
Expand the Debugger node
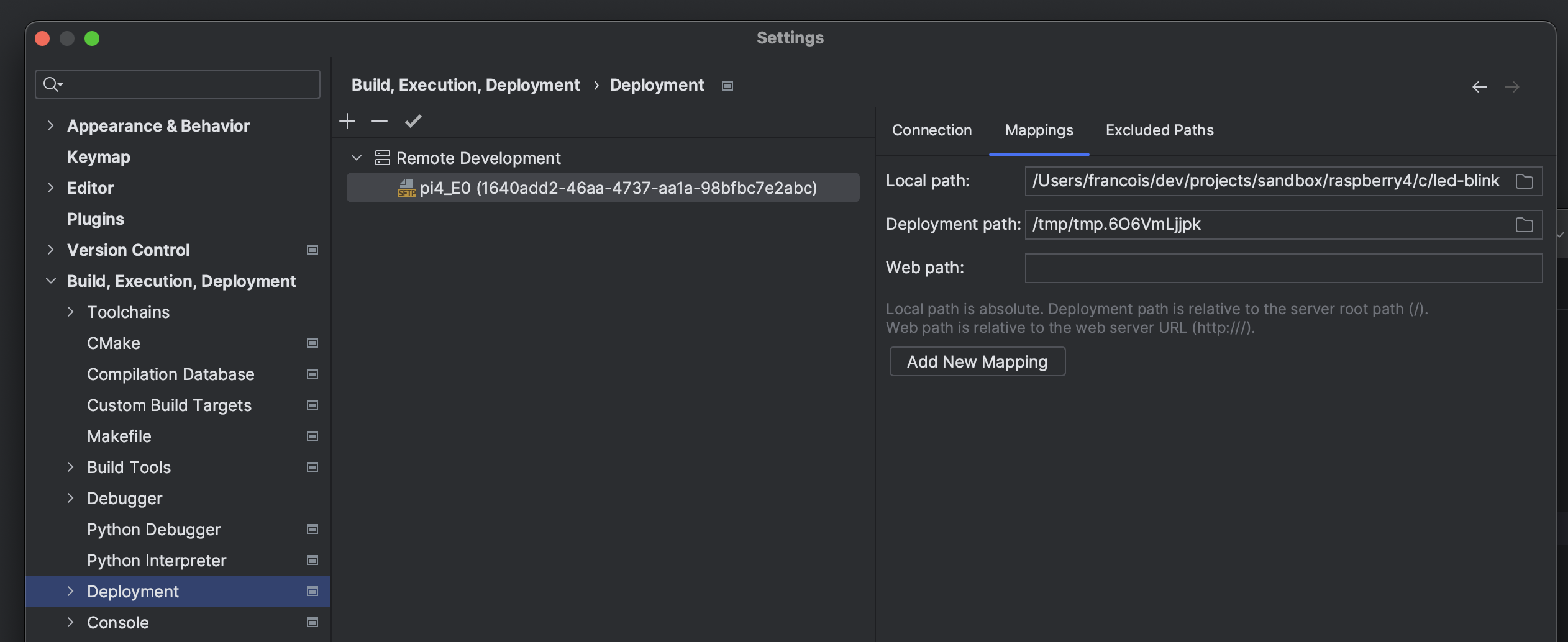tap(70, 498)
